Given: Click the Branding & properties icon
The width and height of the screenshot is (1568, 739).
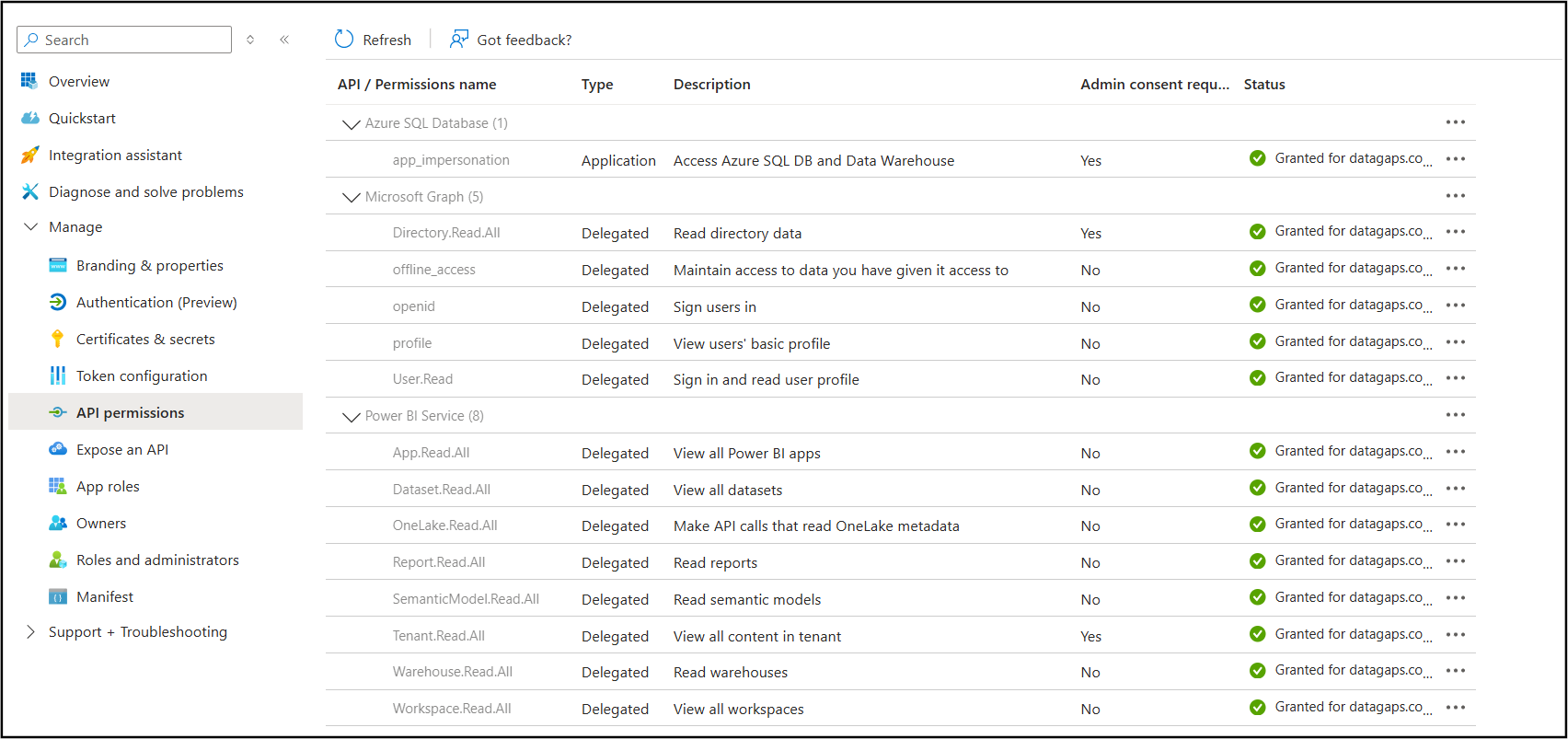Looking at the screenshot, I should (x=58, y=265).
